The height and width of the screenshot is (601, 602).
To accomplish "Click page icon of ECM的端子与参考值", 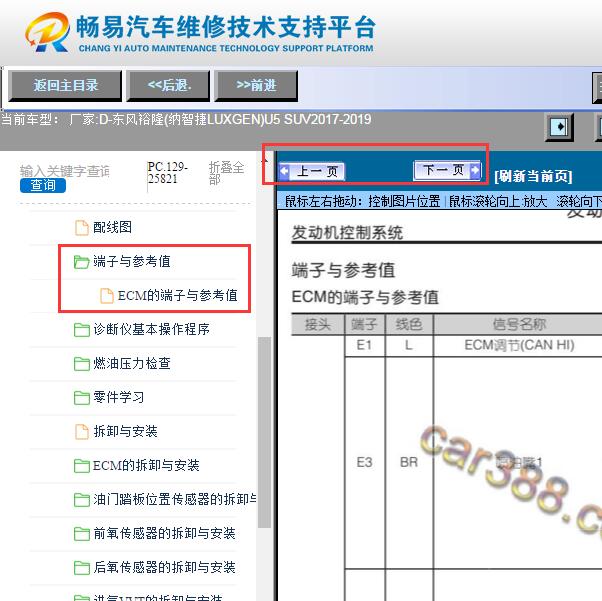I will [107, 296].
